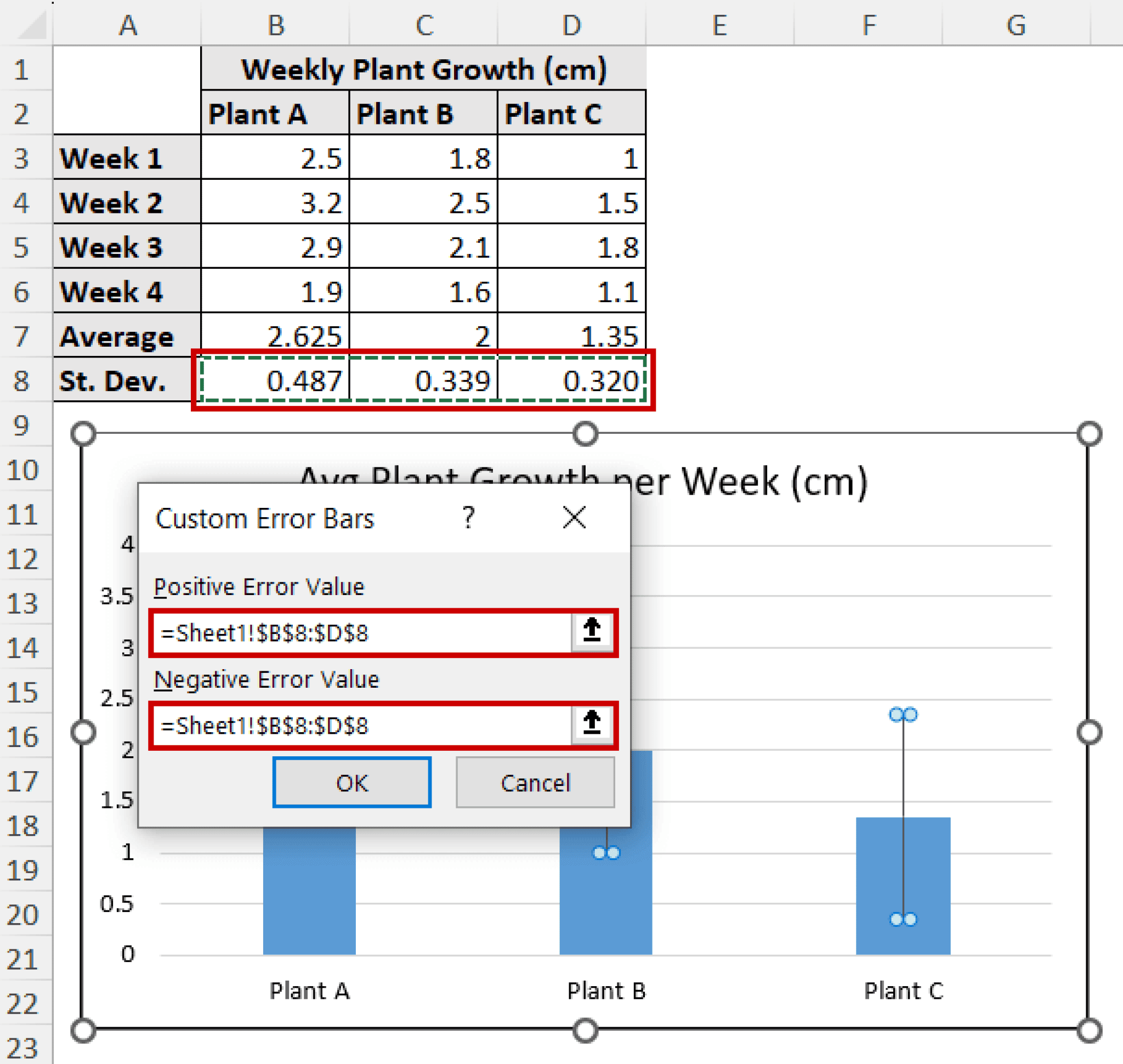
Task: Click collapse-dialog icon in Negative Error Value field
Action: click(x=592, y=724)
